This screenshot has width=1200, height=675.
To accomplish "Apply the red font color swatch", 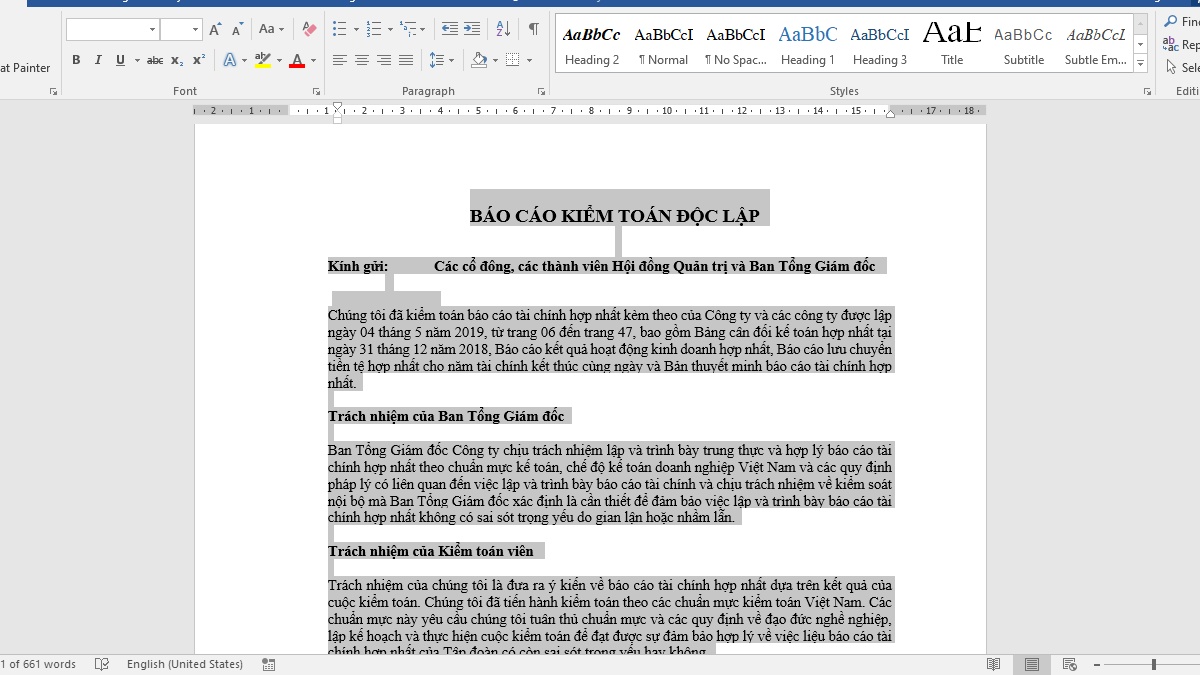I will (x=297, y=61).
